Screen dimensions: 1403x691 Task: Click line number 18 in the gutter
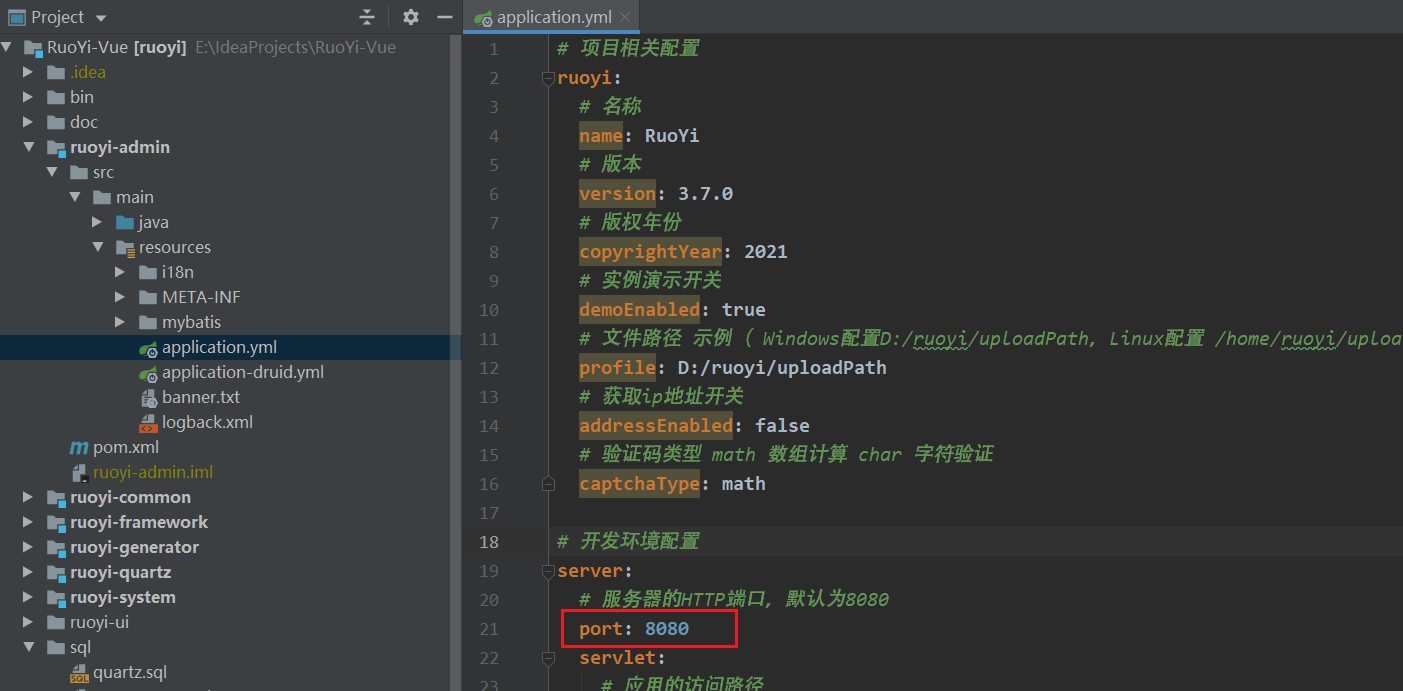click(x=489, y=542)
